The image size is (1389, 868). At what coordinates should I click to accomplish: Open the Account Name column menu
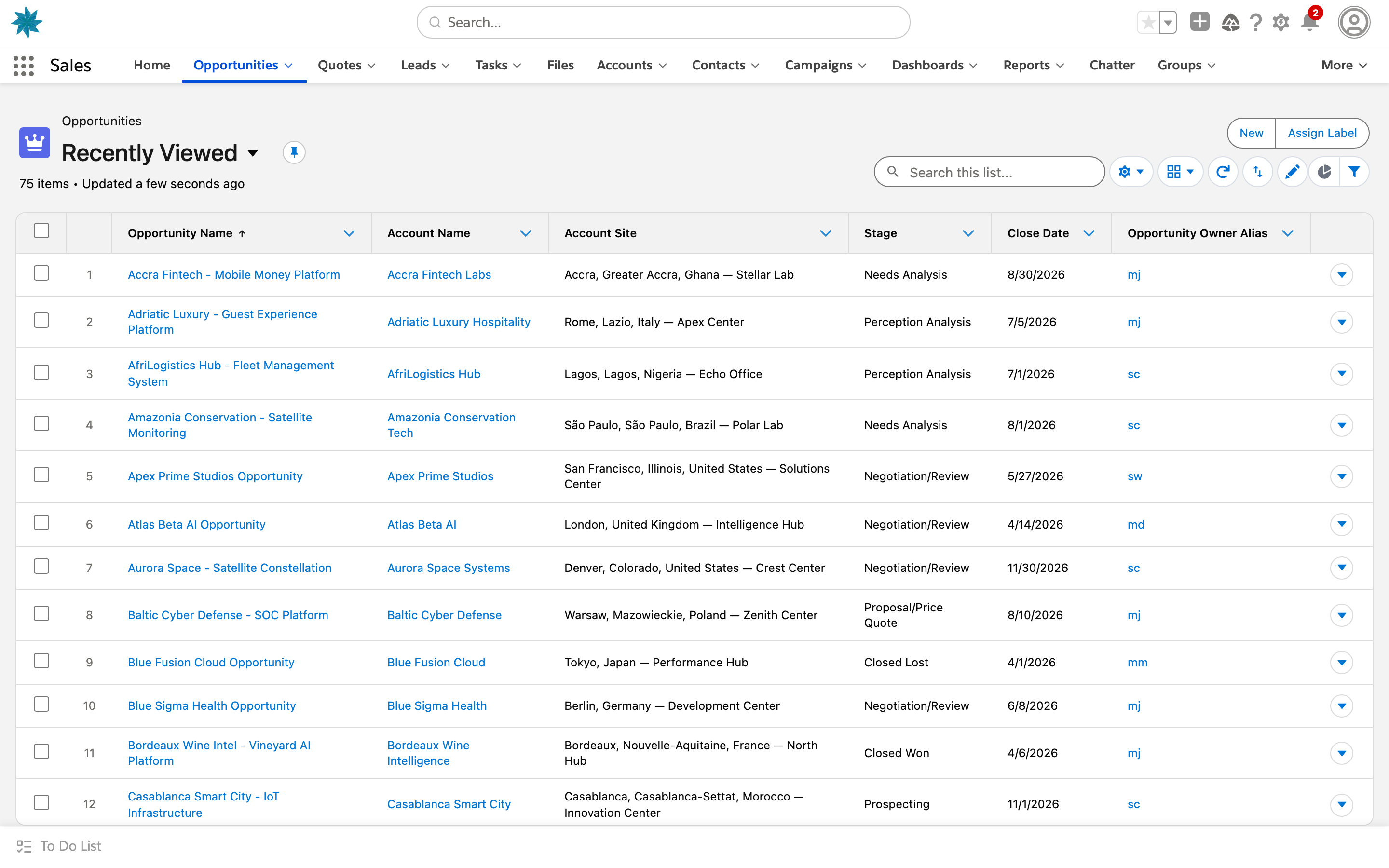click(x=525, y=233)
